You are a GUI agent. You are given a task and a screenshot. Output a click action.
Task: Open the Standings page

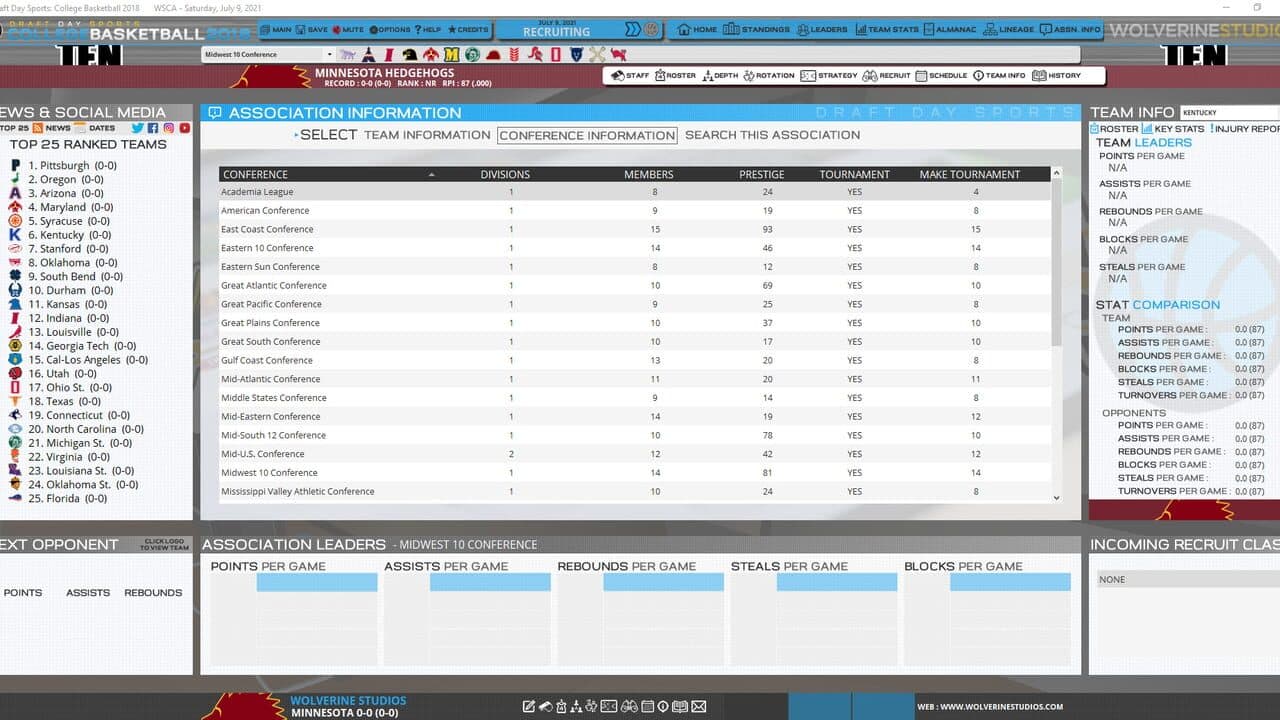(x=756, y=30)
